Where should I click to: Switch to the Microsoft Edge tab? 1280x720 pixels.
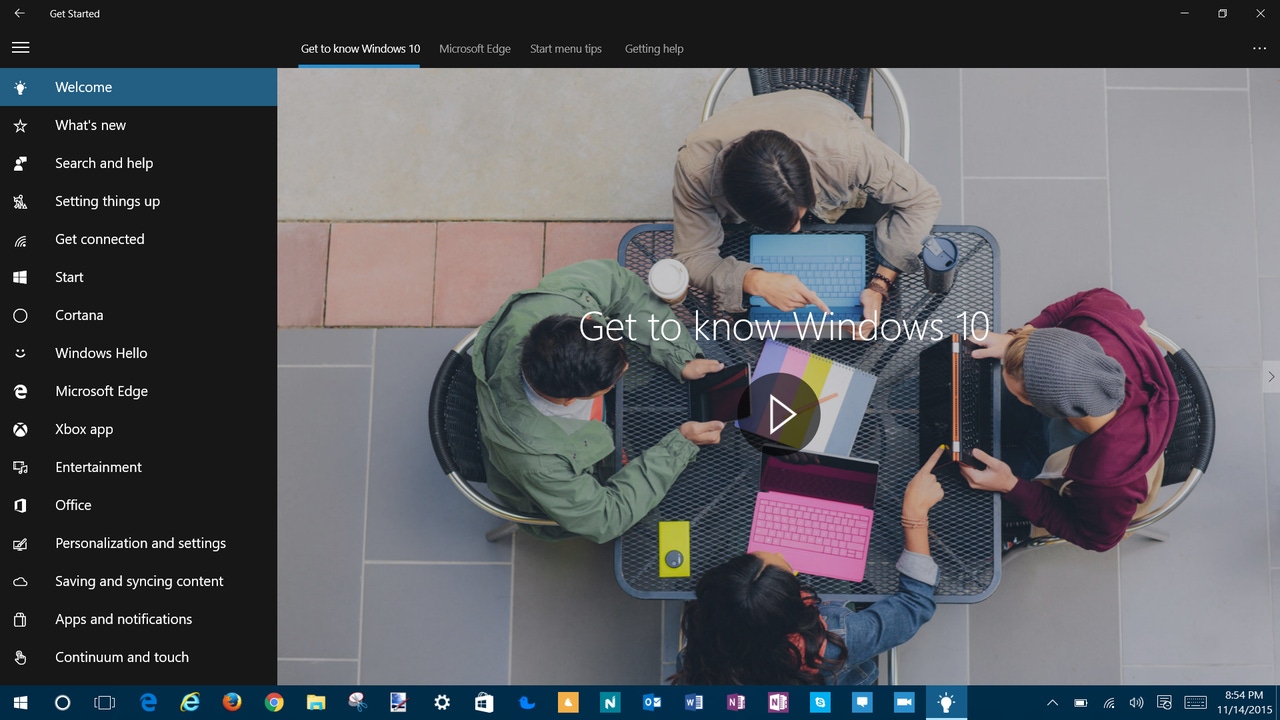475,49
